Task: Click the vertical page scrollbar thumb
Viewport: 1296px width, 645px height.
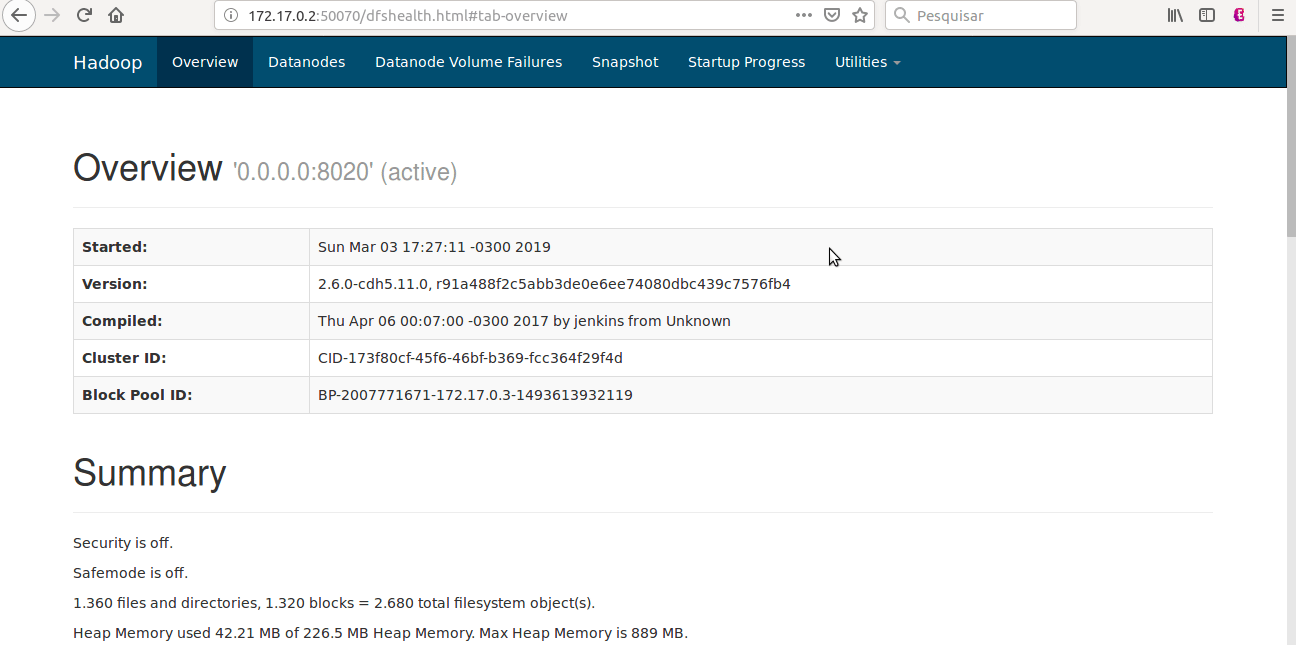Action: [1290, 138]
